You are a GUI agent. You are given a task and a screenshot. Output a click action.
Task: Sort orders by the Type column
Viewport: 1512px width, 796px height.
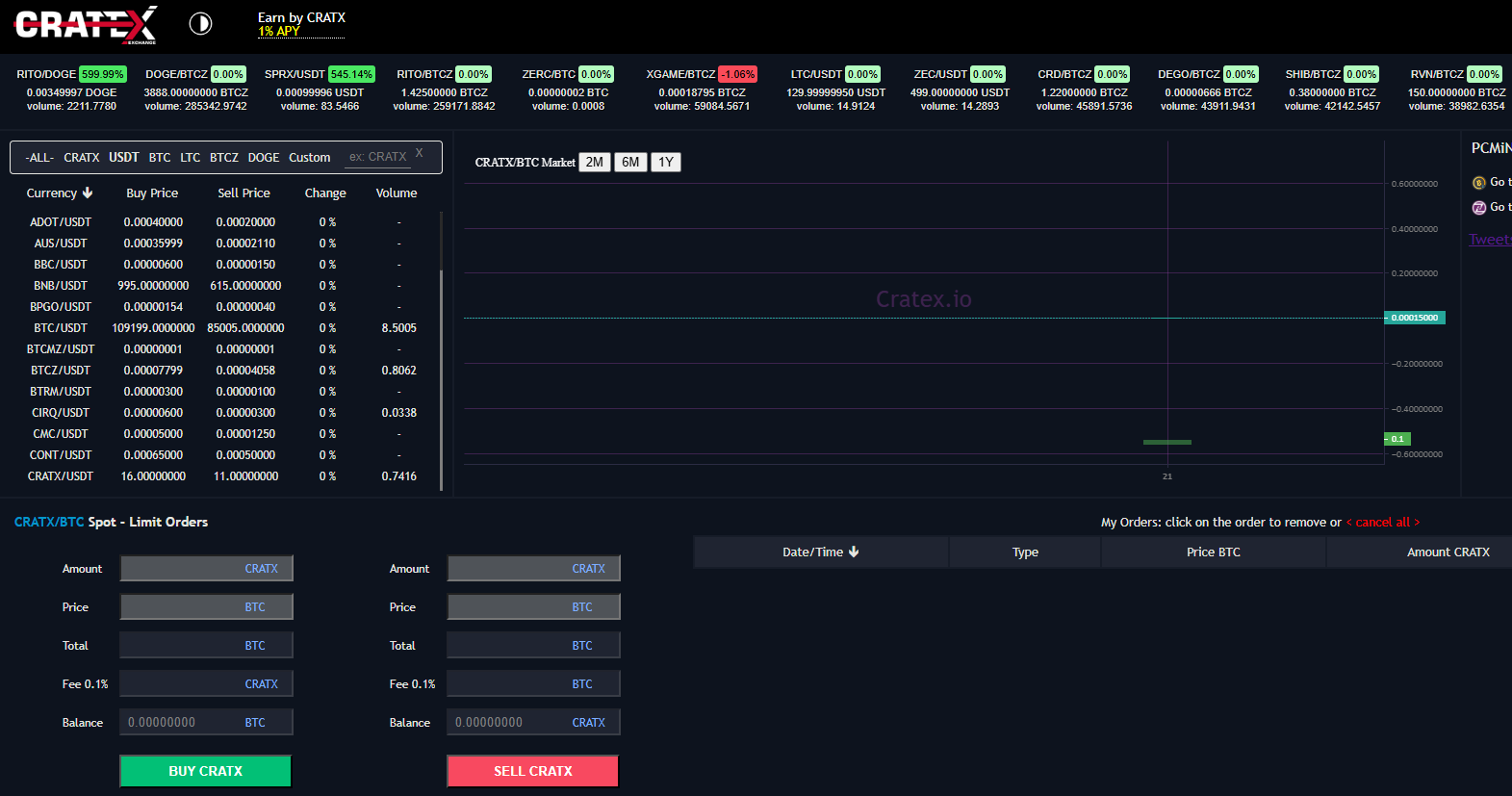pyautogui.click(x=1025, y=552)
